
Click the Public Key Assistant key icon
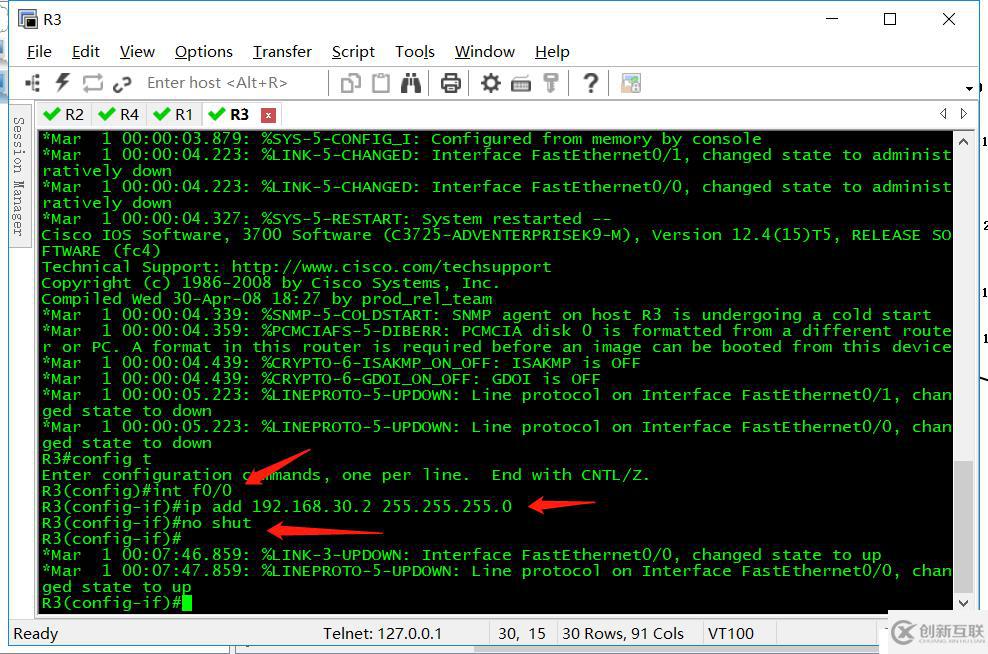(551, 83)
